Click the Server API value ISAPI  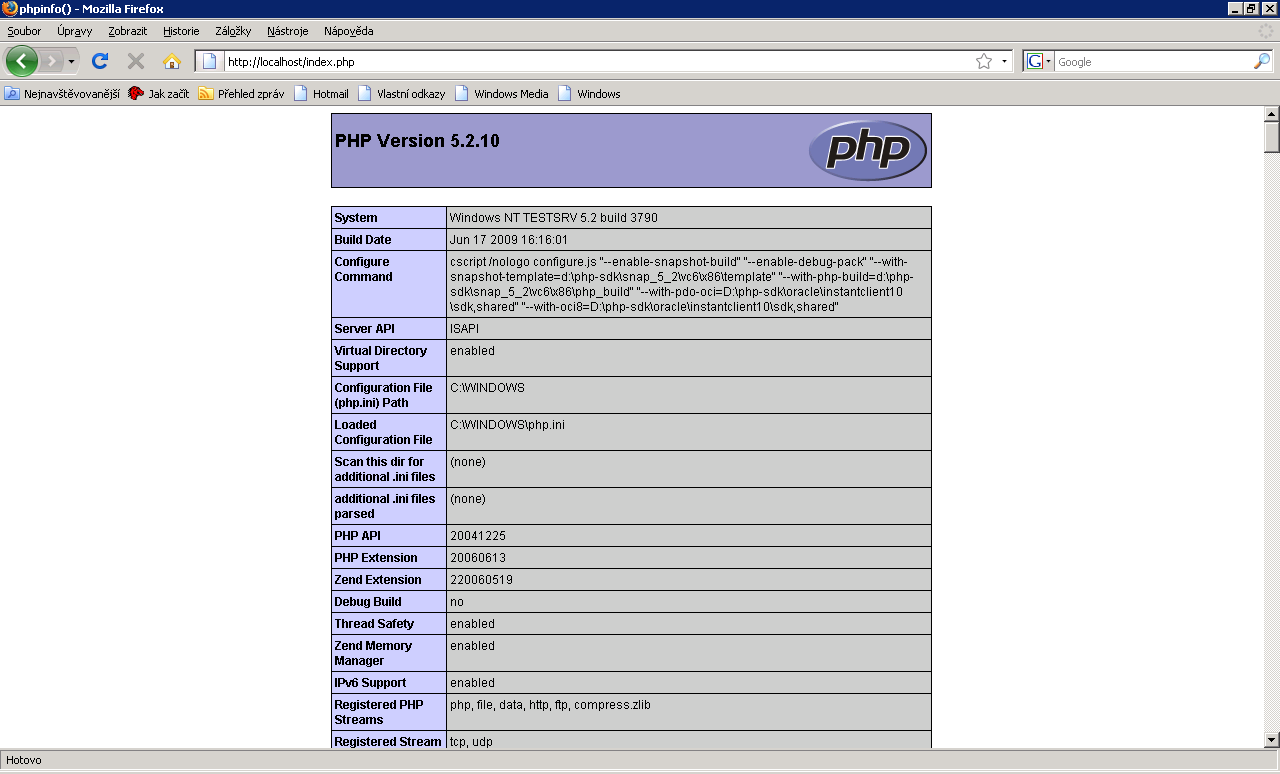point(465,328)
